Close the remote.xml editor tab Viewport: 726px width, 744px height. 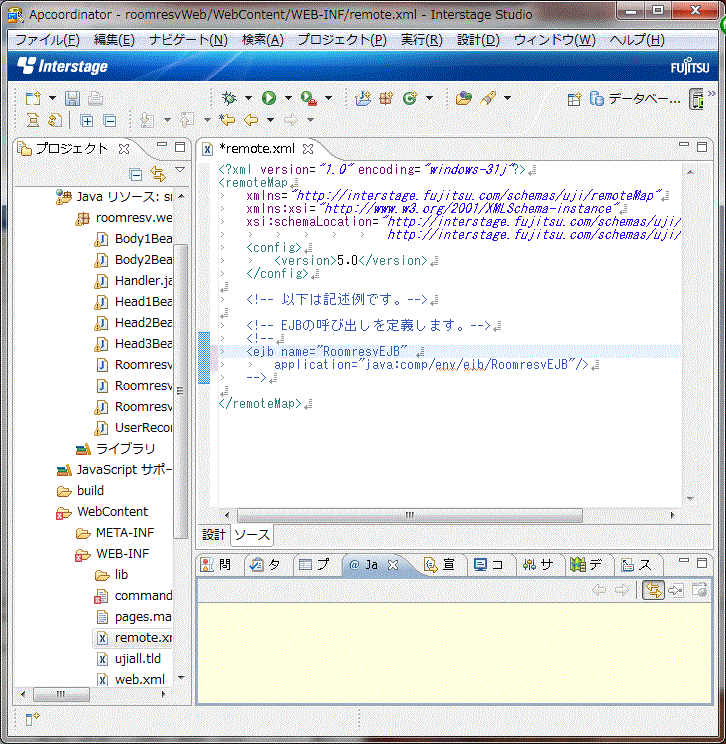[308, 149]
